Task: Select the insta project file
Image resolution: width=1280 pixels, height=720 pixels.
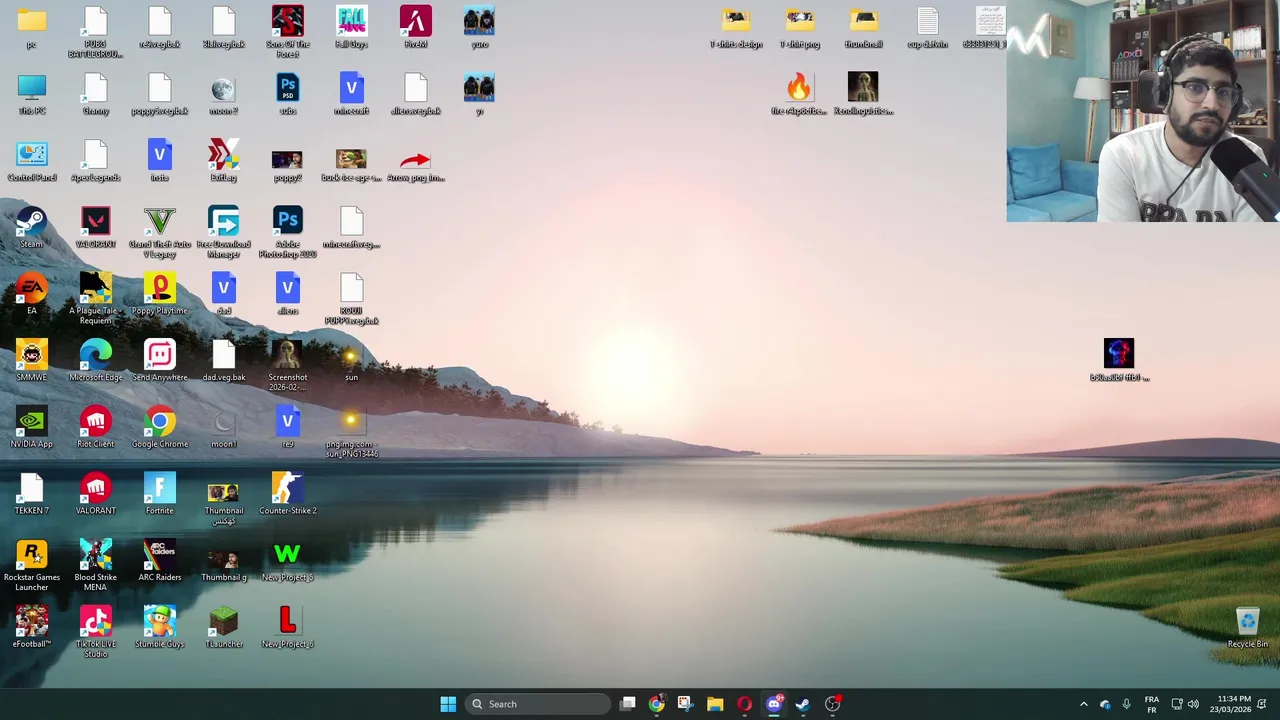Action: point(160,161)
